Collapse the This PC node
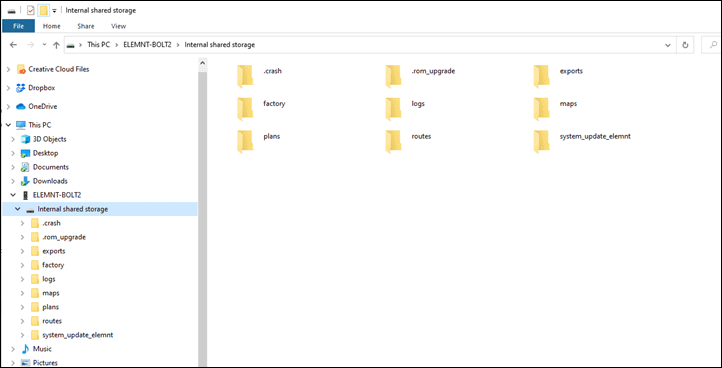The image size is (722, 368). [x=8, y=125]
